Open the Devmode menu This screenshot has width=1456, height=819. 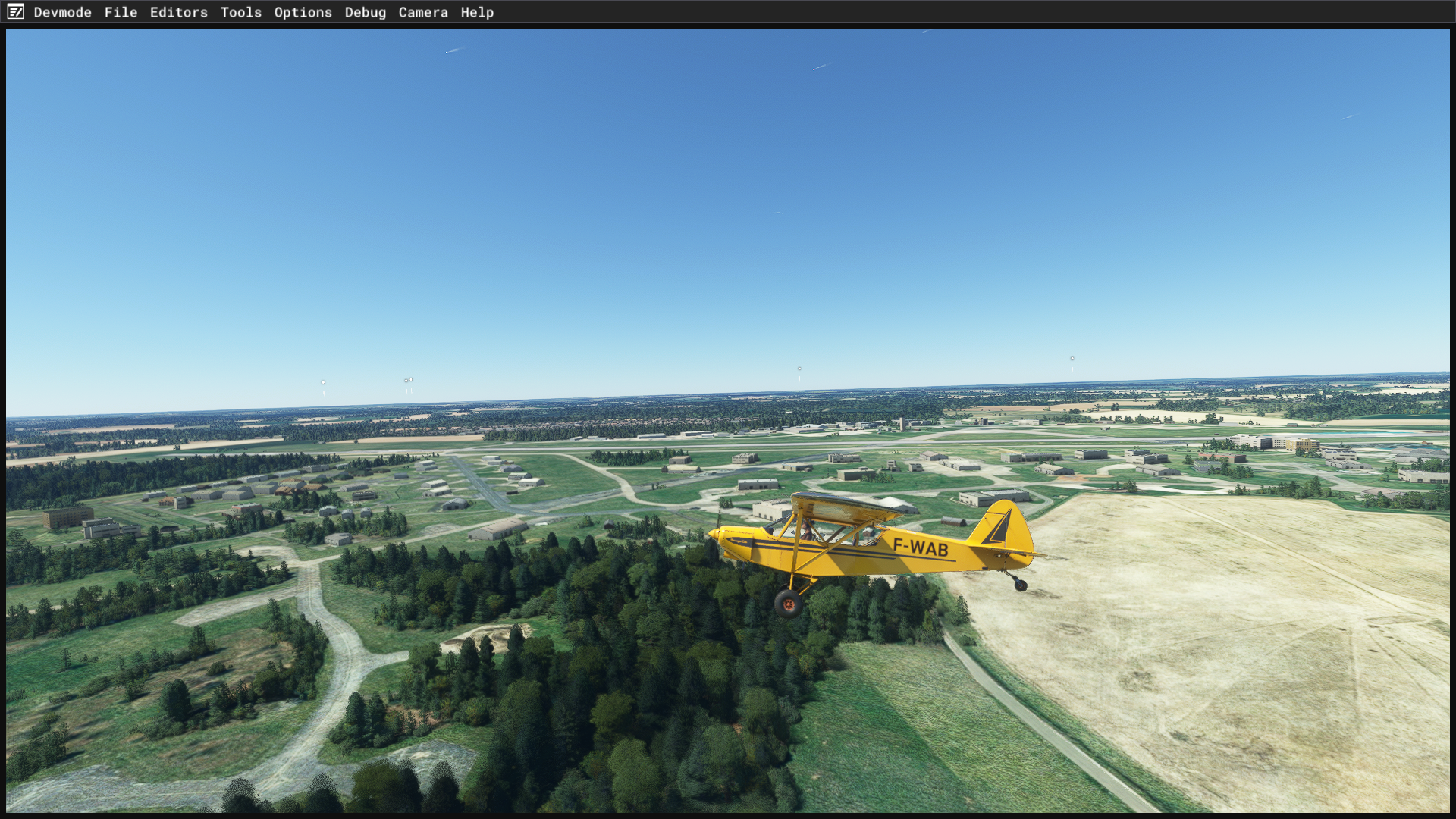pos(62,12)
